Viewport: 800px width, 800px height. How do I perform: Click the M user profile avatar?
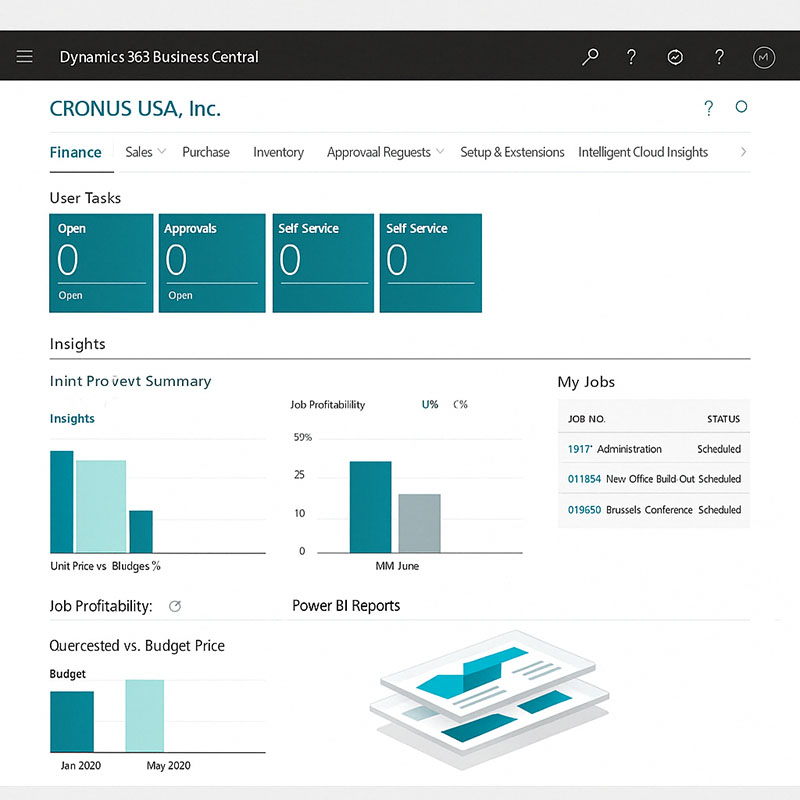(x=763, y=57)
